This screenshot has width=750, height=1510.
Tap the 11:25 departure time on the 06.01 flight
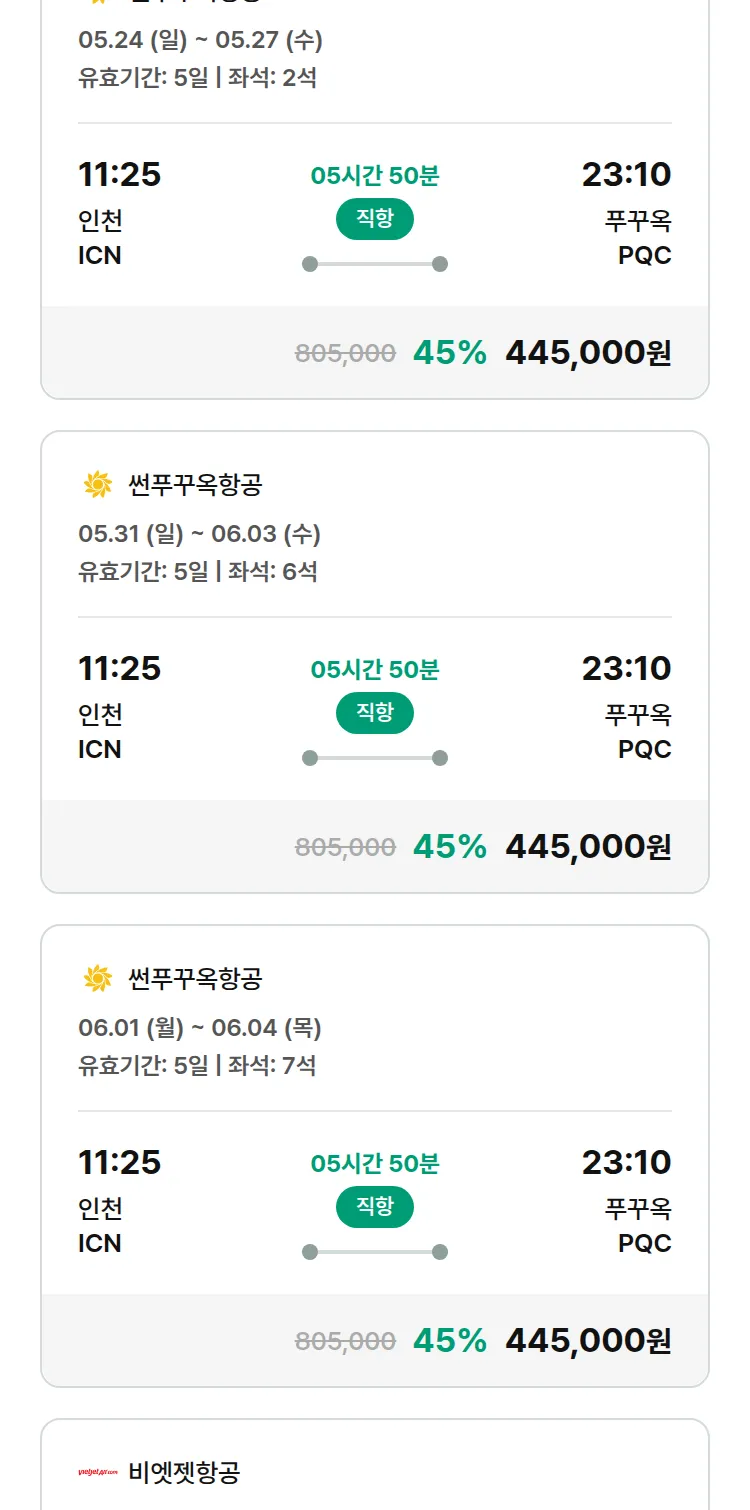pos(120,1162)
